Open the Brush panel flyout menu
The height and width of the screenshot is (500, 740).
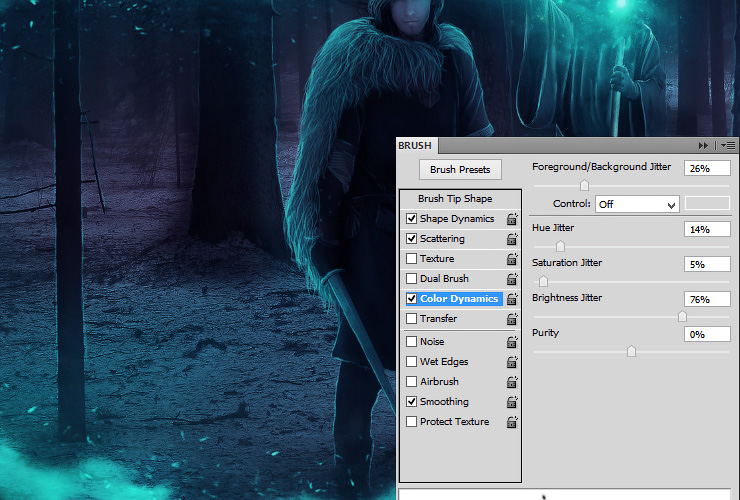728,145
